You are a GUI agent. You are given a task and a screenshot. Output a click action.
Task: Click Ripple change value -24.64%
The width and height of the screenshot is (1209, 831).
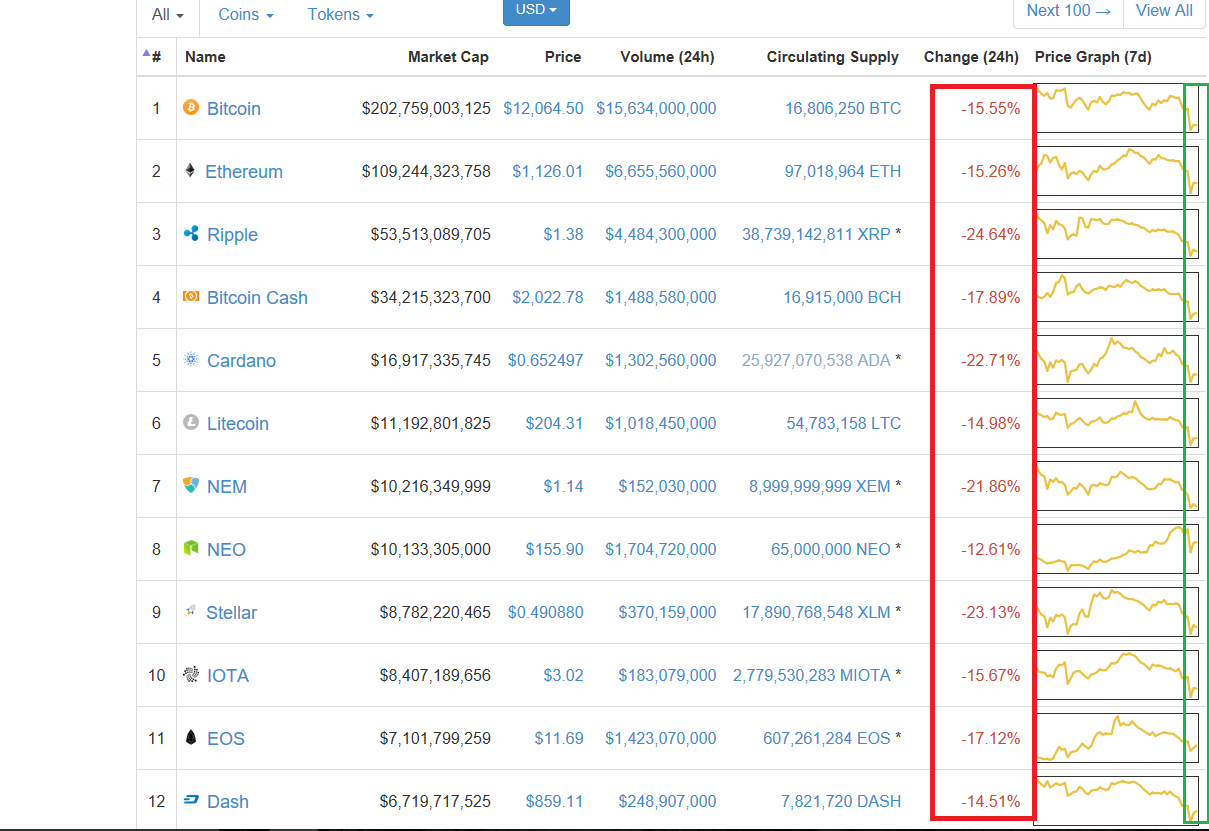pyautogui.click(x=991, y=234)
